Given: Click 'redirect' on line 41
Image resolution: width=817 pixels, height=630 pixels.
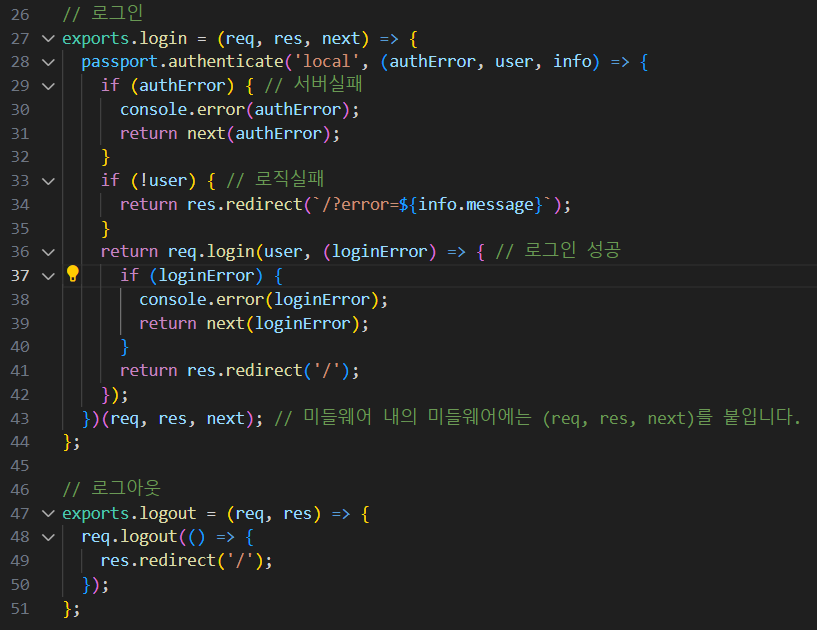Looking at the screenshot, I should pos(264,370).
